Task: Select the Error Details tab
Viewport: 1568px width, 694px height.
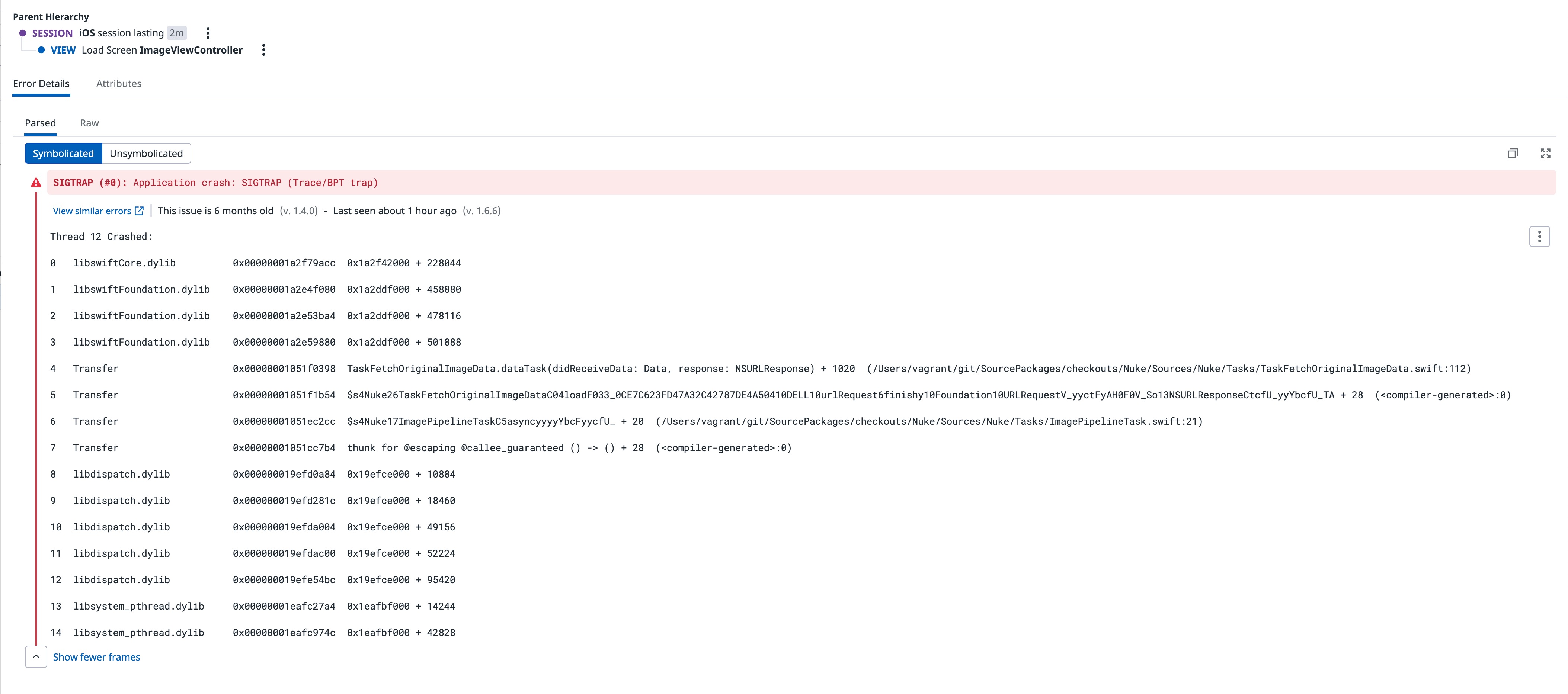Action: click(41, 83)
